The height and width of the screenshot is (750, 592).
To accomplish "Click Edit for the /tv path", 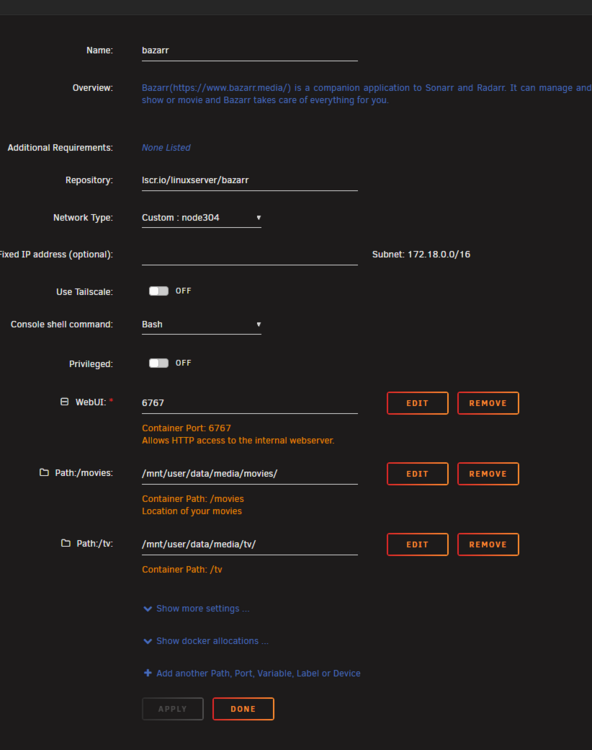I will pos(417,544).
